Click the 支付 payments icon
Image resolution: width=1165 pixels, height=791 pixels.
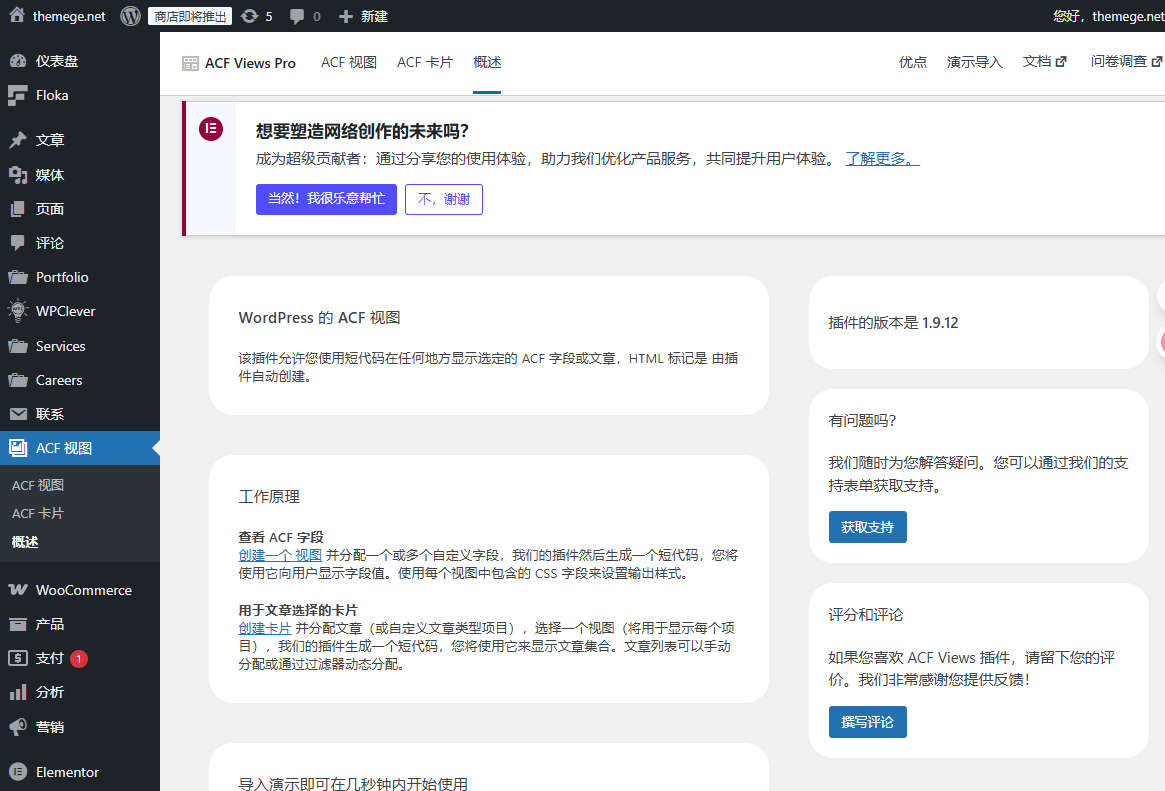pos(18,658)
